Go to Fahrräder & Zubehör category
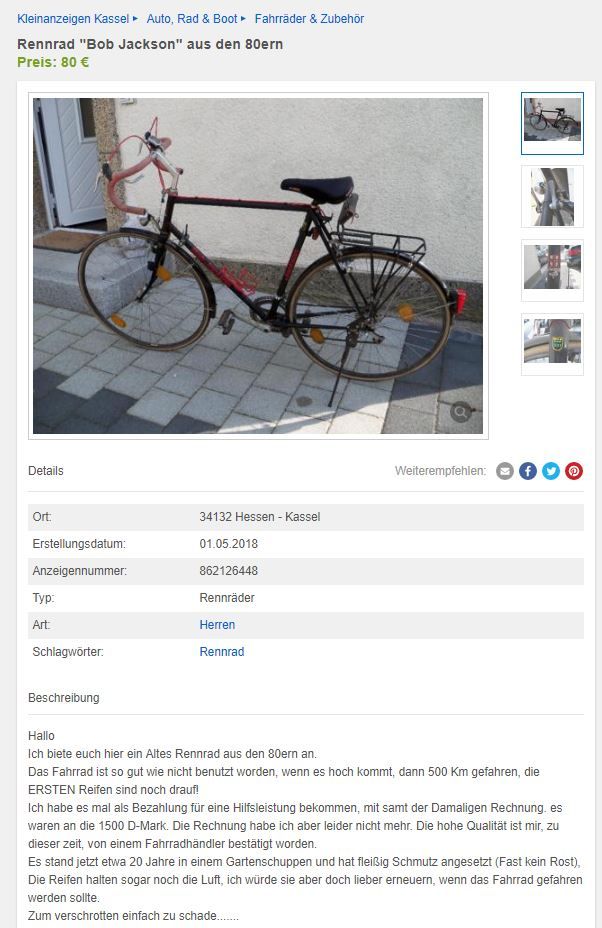 click(x=309, y=19)
